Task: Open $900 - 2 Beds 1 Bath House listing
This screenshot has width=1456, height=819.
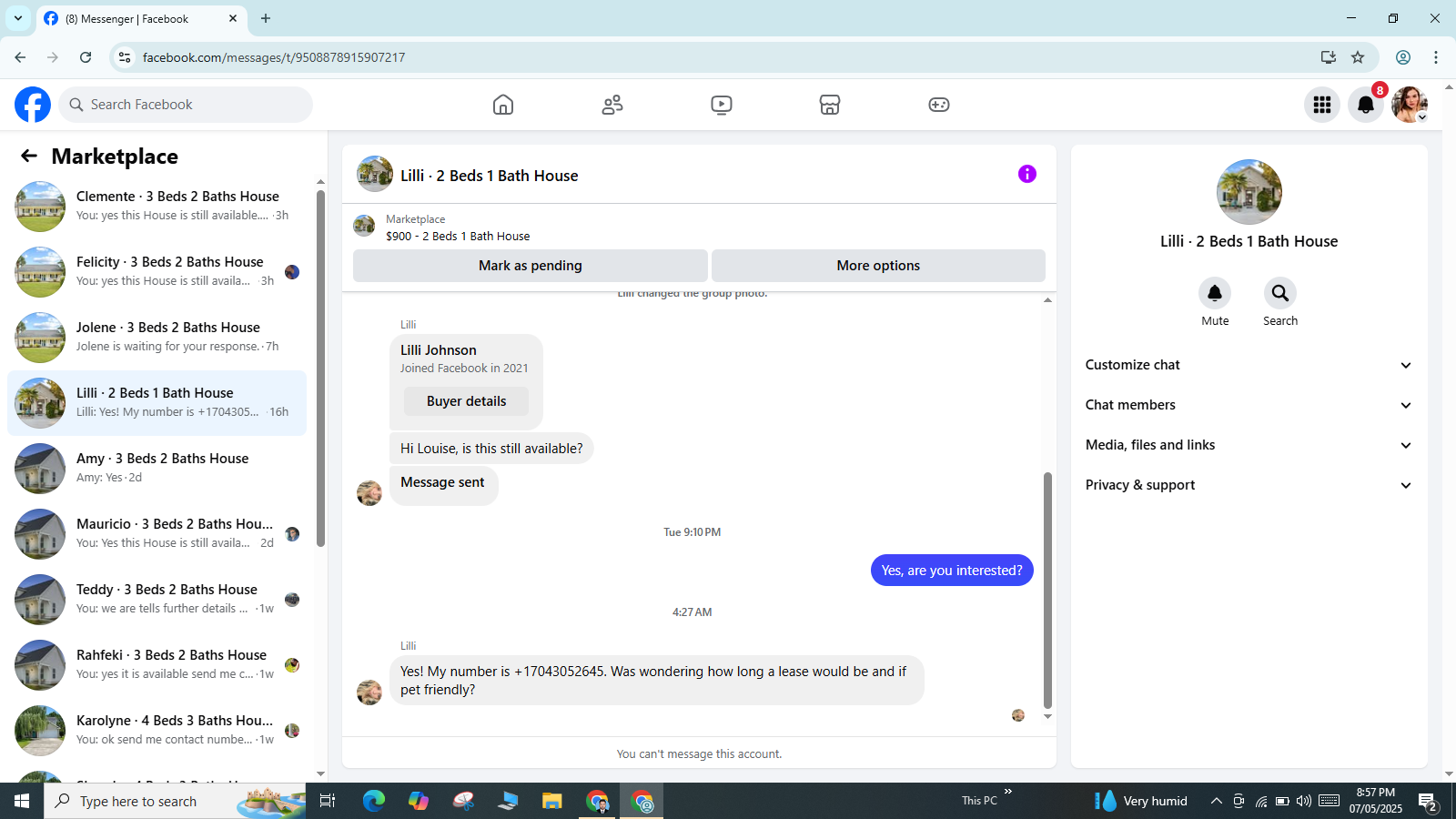Action: (x=458, y=236)
